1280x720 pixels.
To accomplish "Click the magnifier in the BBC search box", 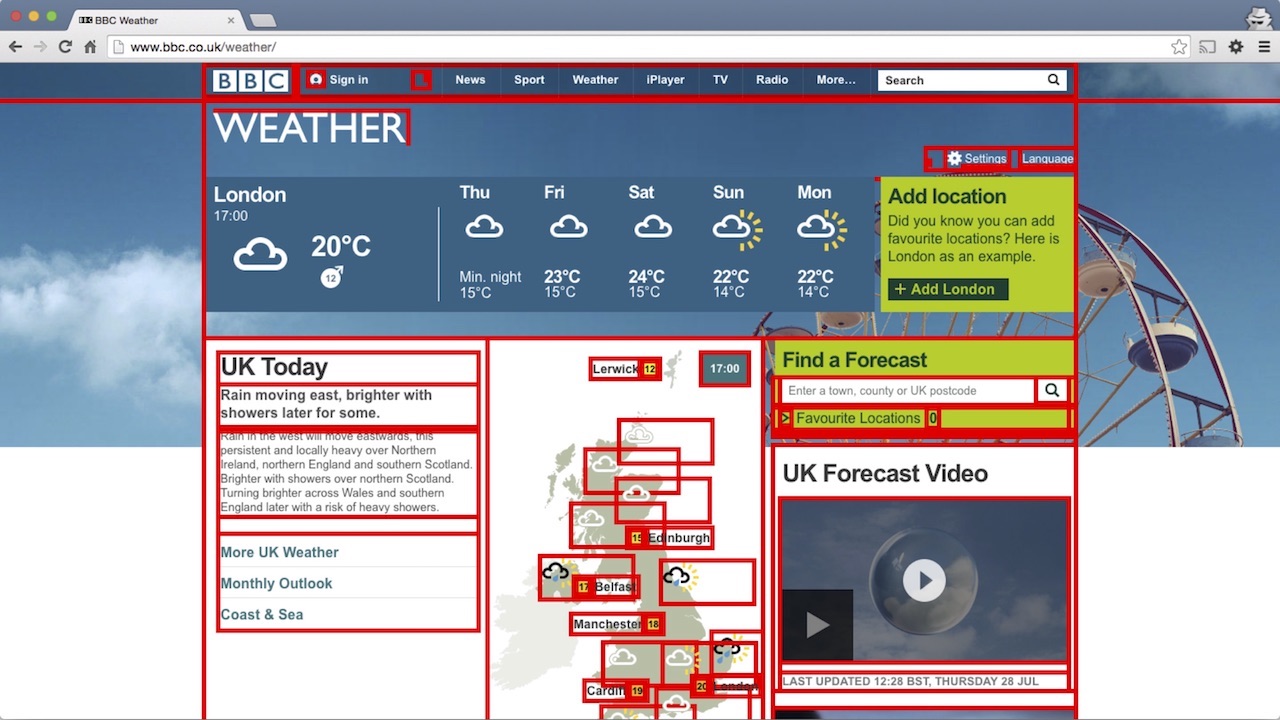I will pyautogui.click(x=1054, y=80).
